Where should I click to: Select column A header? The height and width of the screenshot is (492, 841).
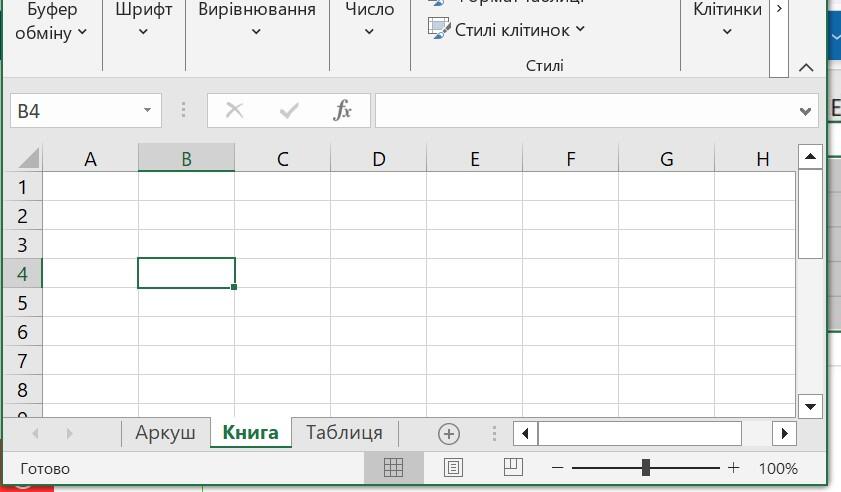90,159
